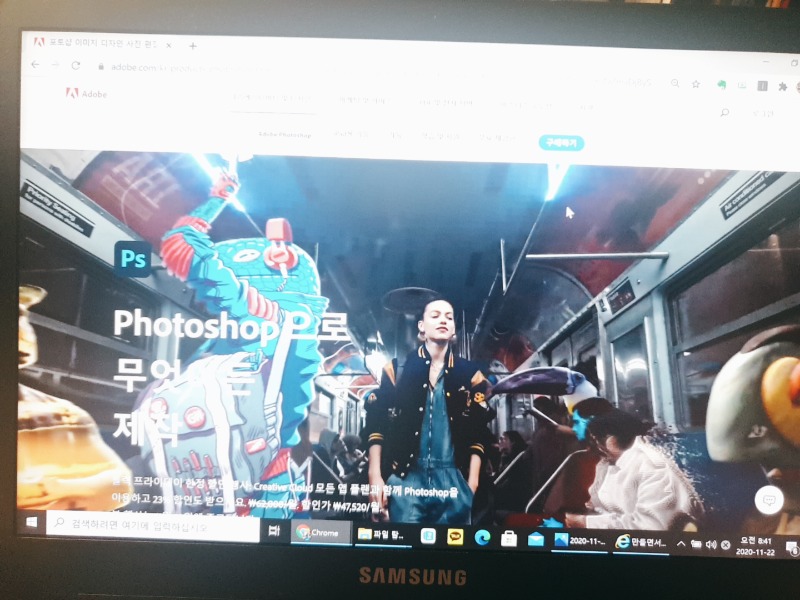Image resolution: width=800 pixels, height=600 pixels.
Task: Click the volume speaker tray icon
Action: tap(711, 545)
